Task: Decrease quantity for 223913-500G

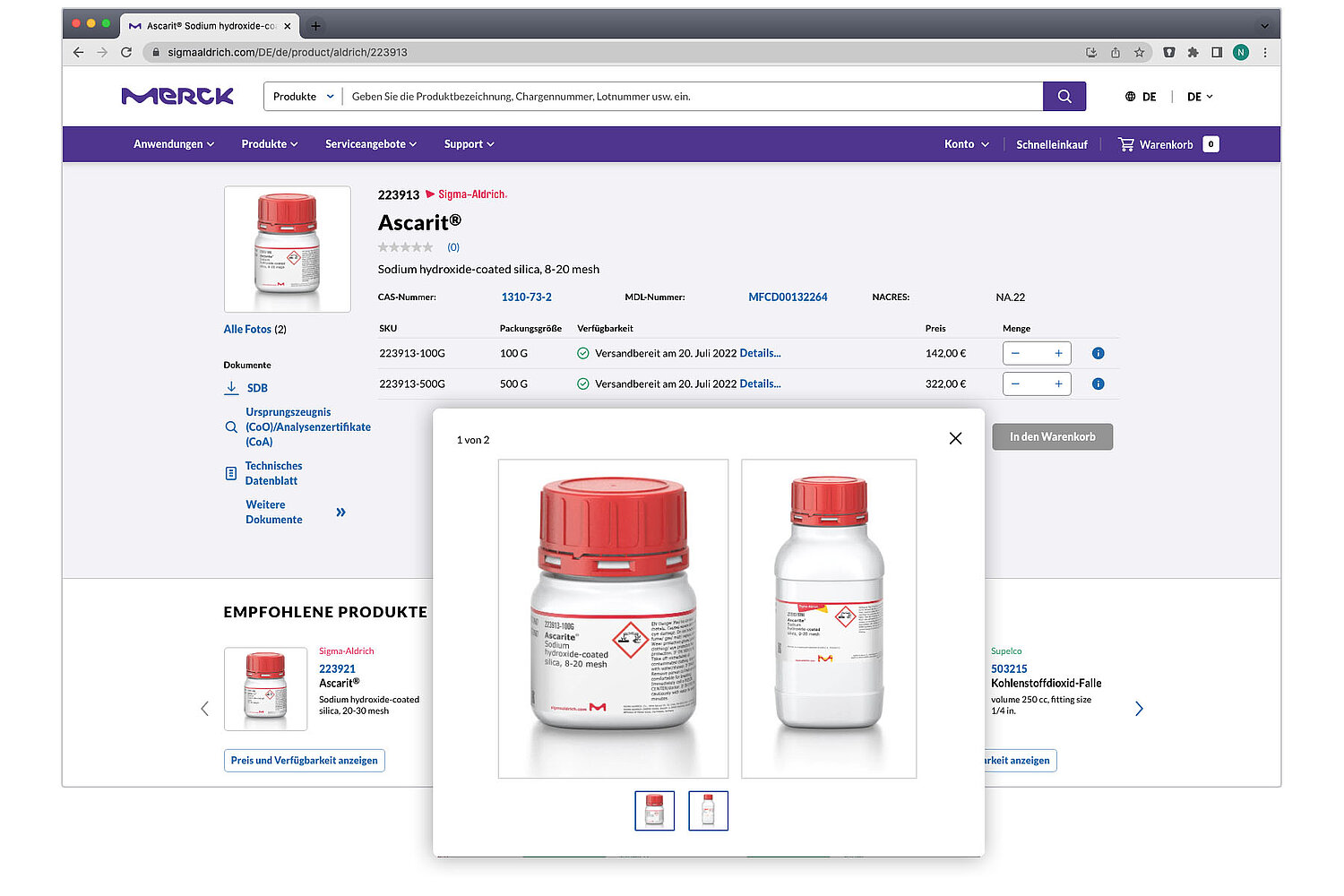Action: 1015,383
